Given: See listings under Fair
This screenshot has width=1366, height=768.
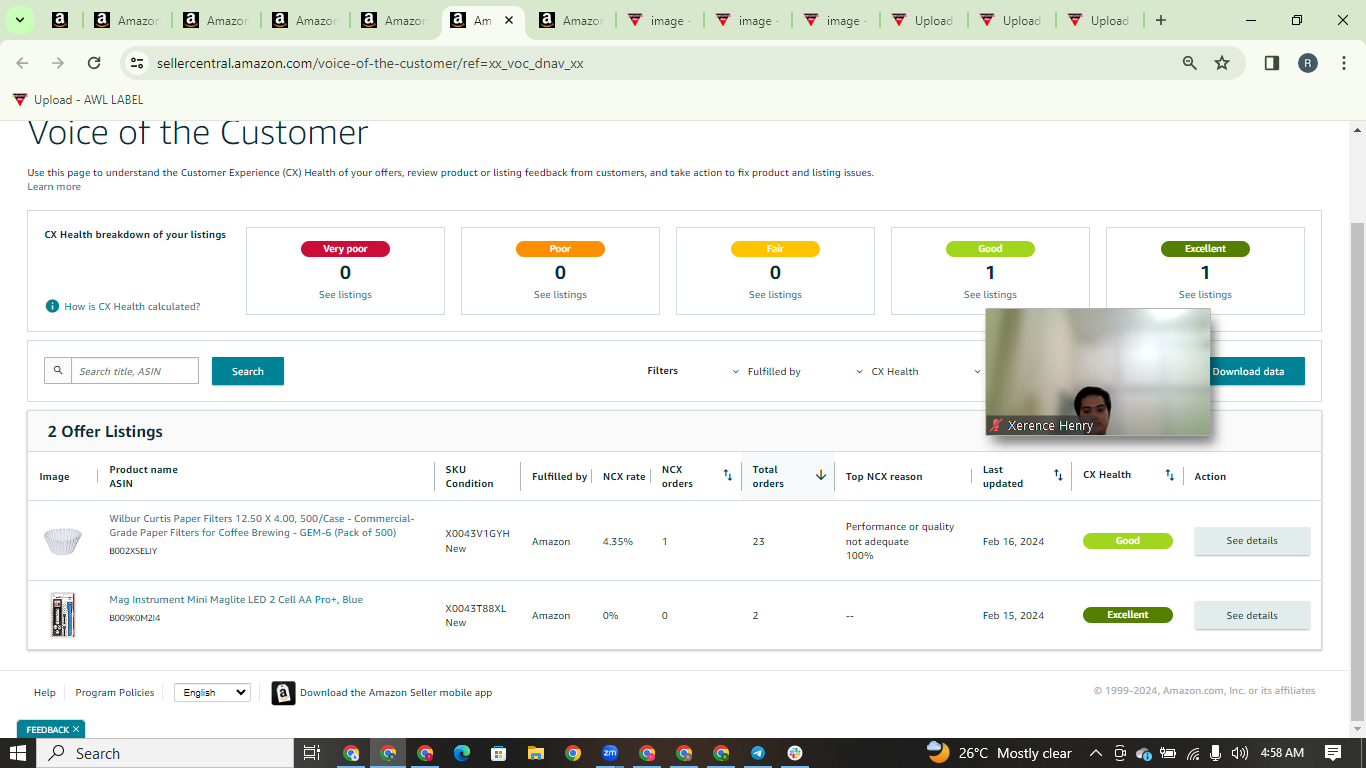Looking at the screenshot, I should (x=775, y=295).
